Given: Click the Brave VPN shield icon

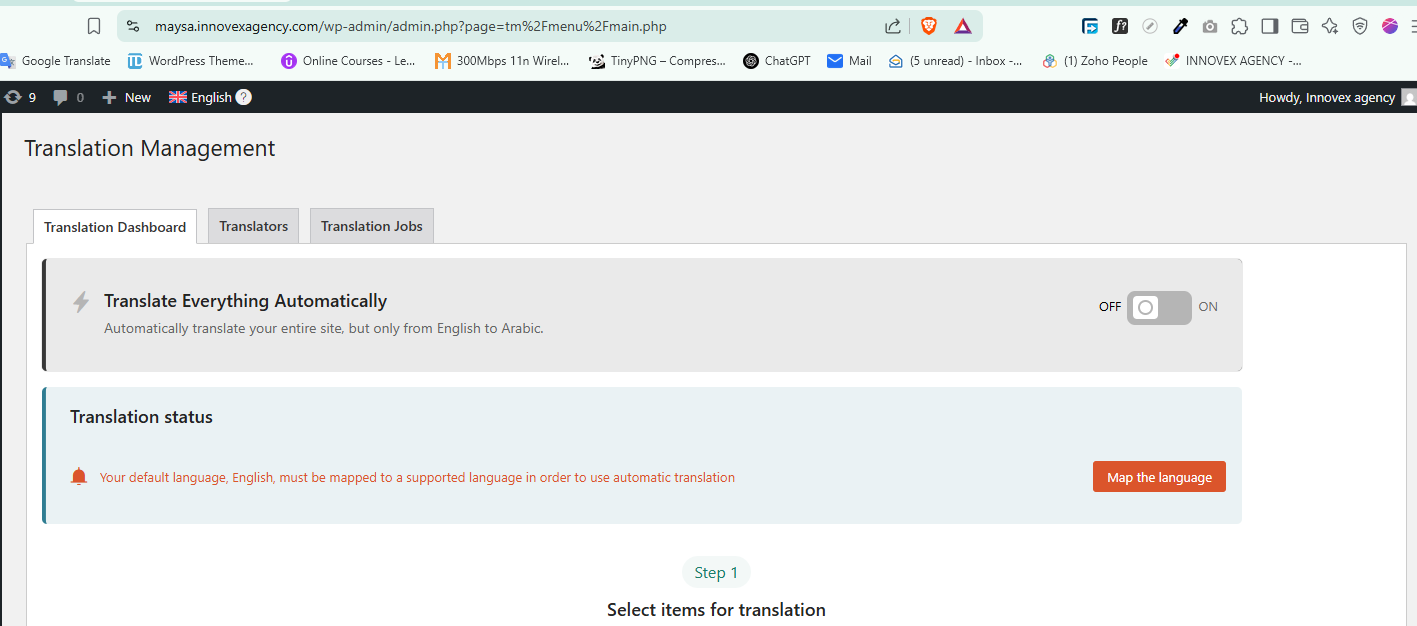Looking at the screenshot, I should tap(1360, 27).
